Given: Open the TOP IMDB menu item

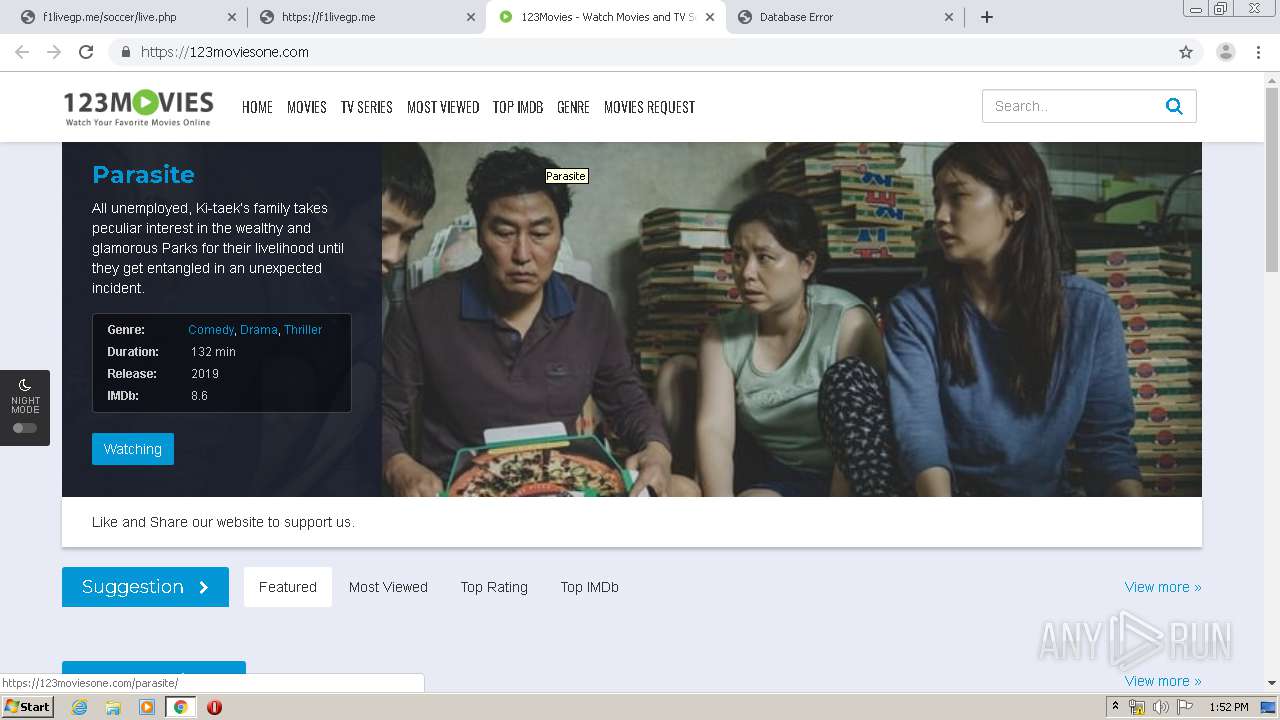Looking at the screenshot, I should click(518, 107).
